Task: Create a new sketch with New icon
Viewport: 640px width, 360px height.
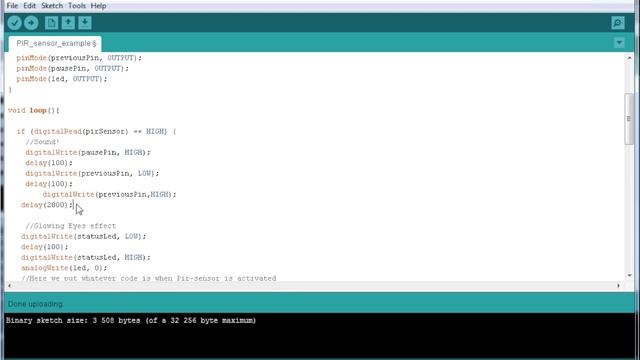Action: 51,23
